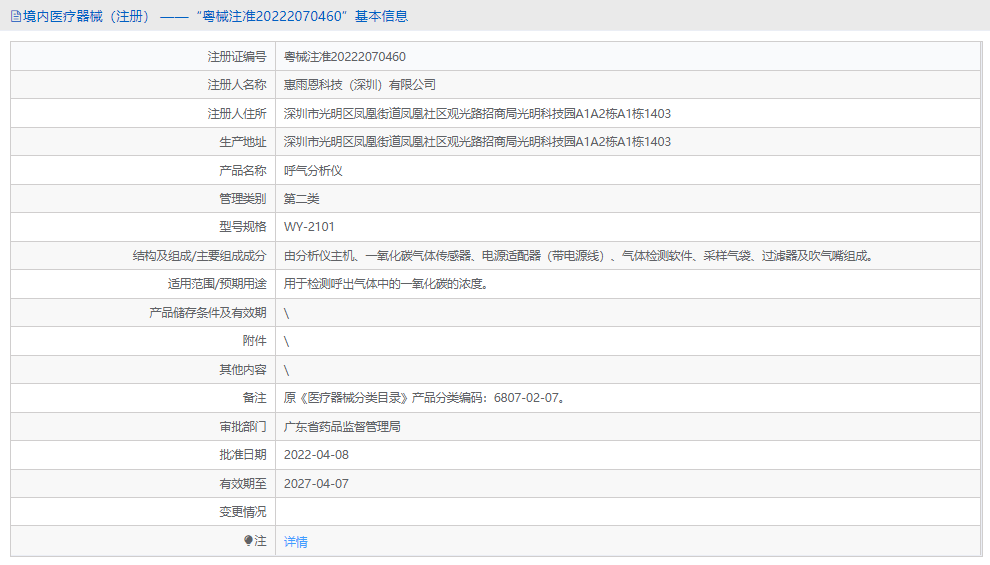Select the address value in 注册人住所 row
The image size is (990, 565).
(x=477, y=114)
